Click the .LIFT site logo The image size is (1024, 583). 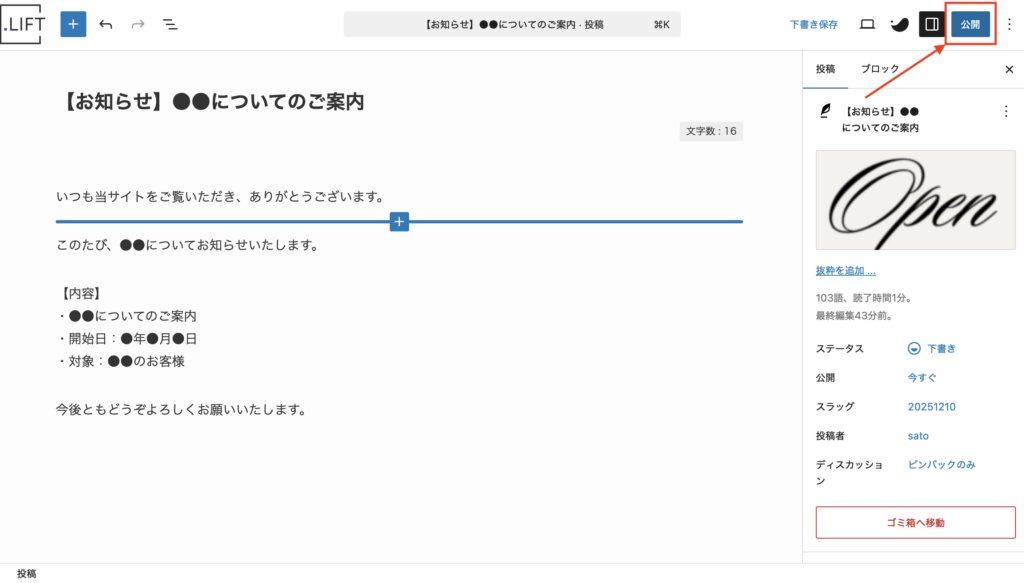[x=23, y=24]
